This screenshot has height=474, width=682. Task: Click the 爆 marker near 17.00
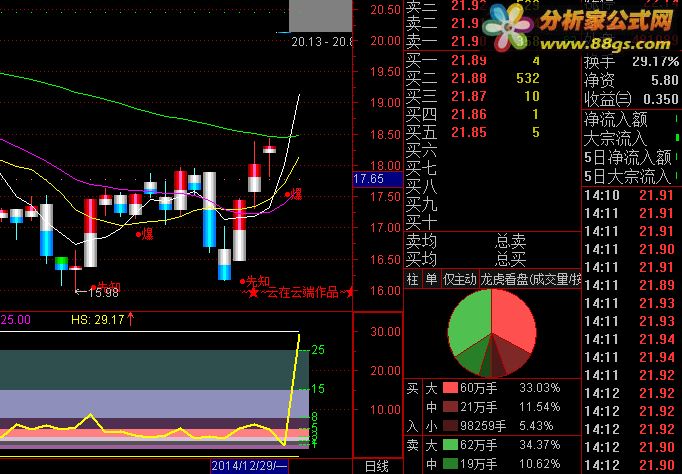(x=147, y=234)
